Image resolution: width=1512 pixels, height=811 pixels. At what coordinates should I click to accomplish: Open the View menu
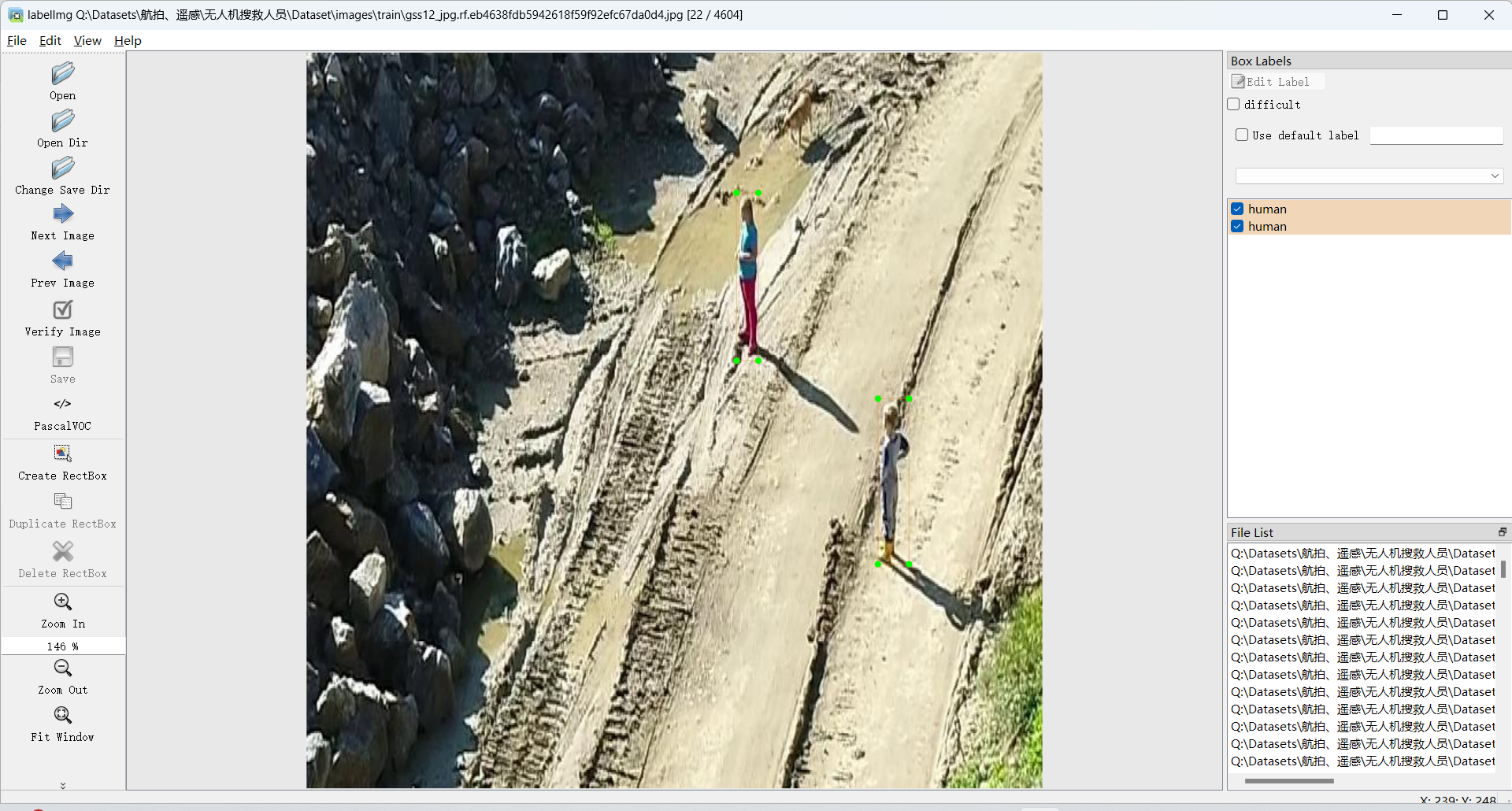(87, 41)
